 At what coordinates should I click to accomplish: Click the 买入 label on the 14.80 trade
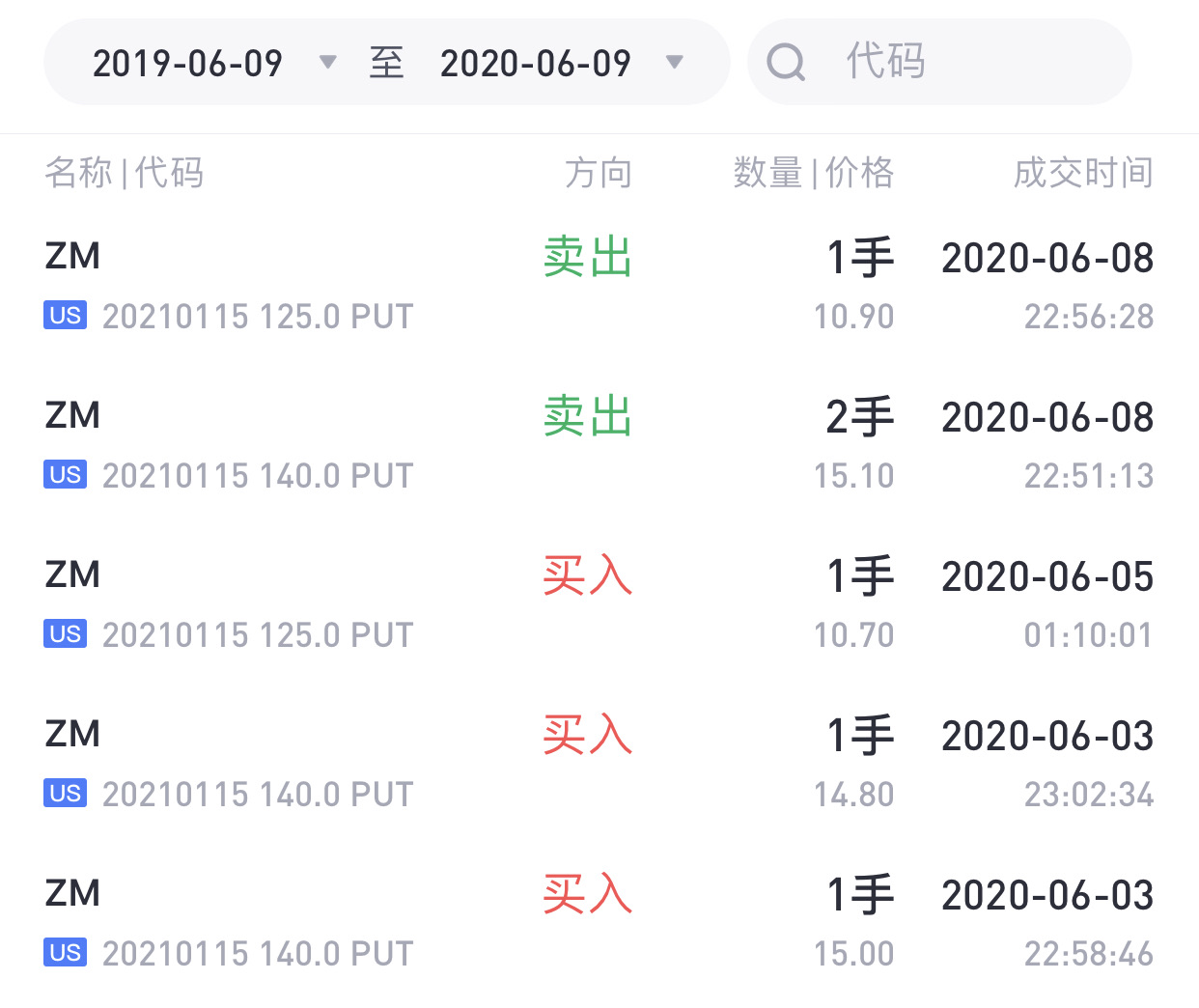click(588, 736)
